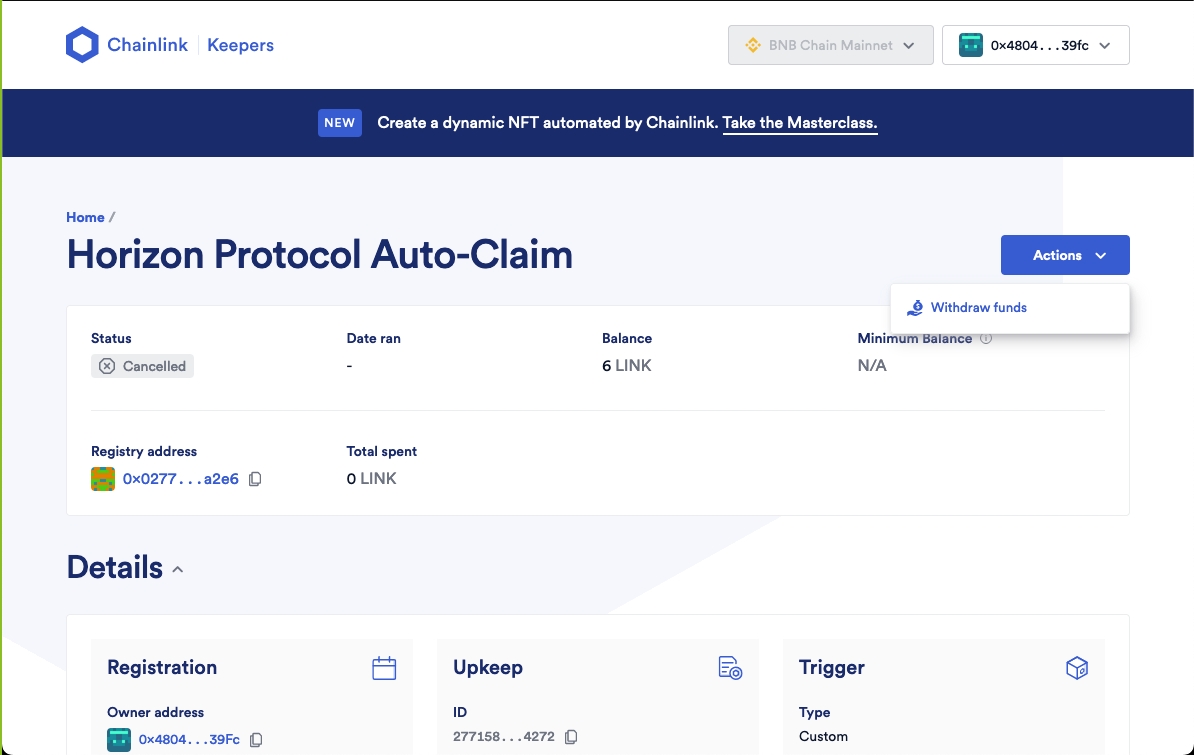The width and height of the screenshot is (1194, 755).
Task: Copy the upkeep ID with clipboard icon
Action: [571, 737]
